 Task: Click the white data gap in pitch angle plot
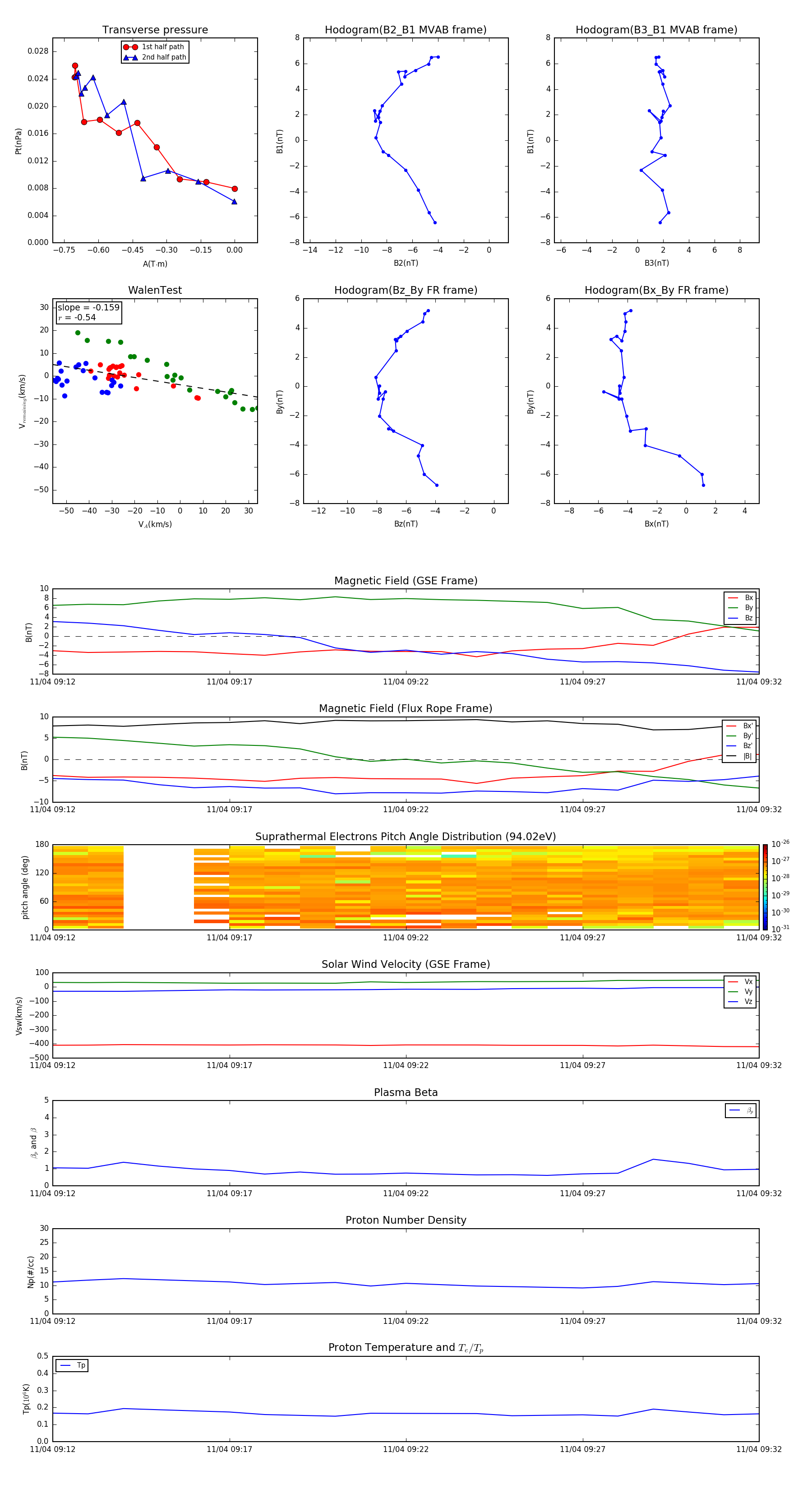(x=158, y=887)
